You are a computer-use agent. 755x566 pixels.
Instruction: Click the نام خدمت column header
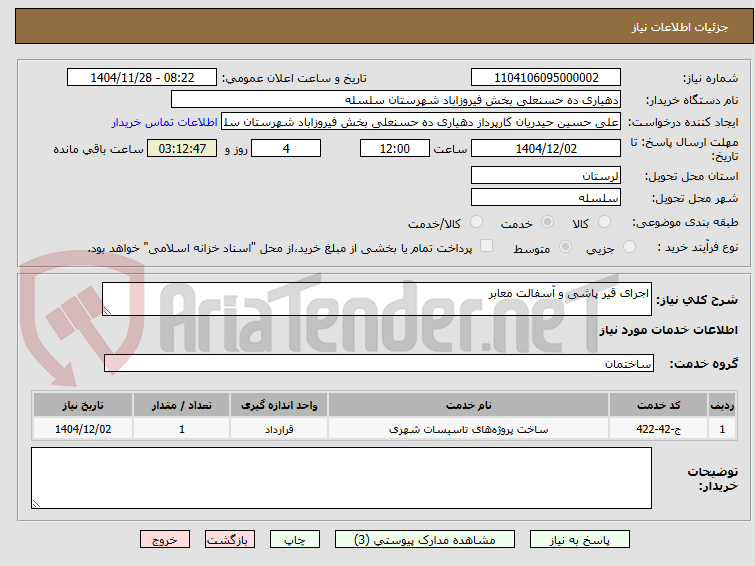pos(469,405)
